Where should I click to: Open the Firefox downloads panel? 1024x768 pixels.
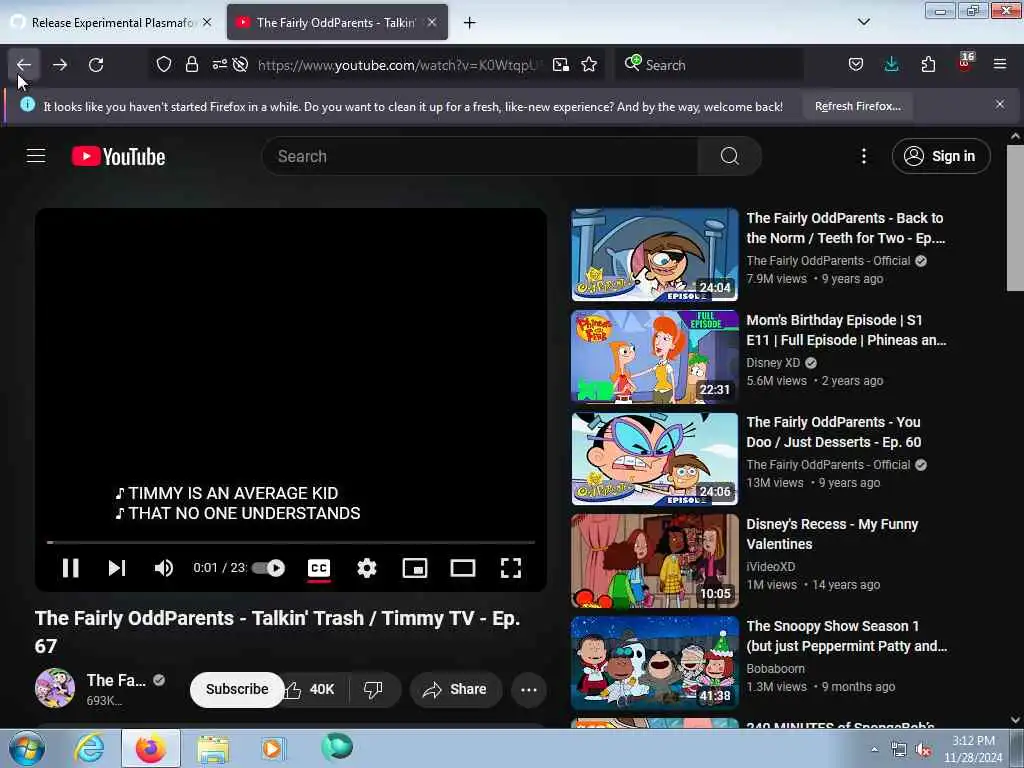[x=891, y=65]
